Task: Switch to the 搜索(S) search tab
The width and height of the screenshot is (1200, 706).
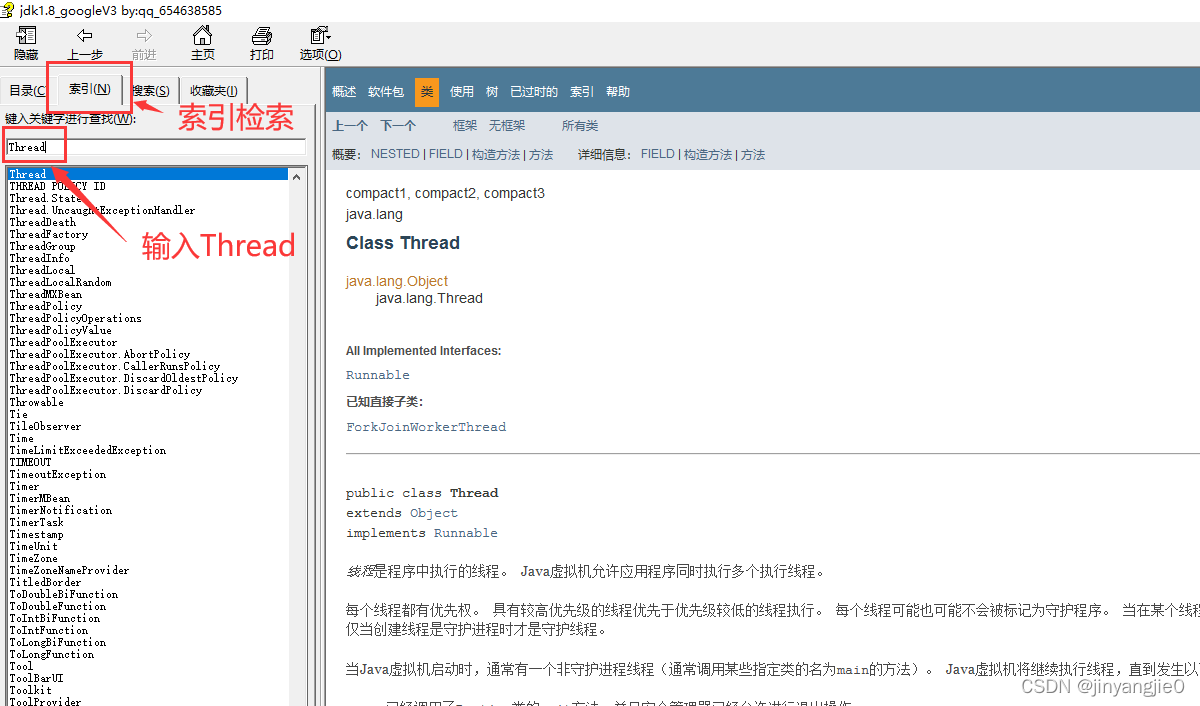Action: point(151,90)
